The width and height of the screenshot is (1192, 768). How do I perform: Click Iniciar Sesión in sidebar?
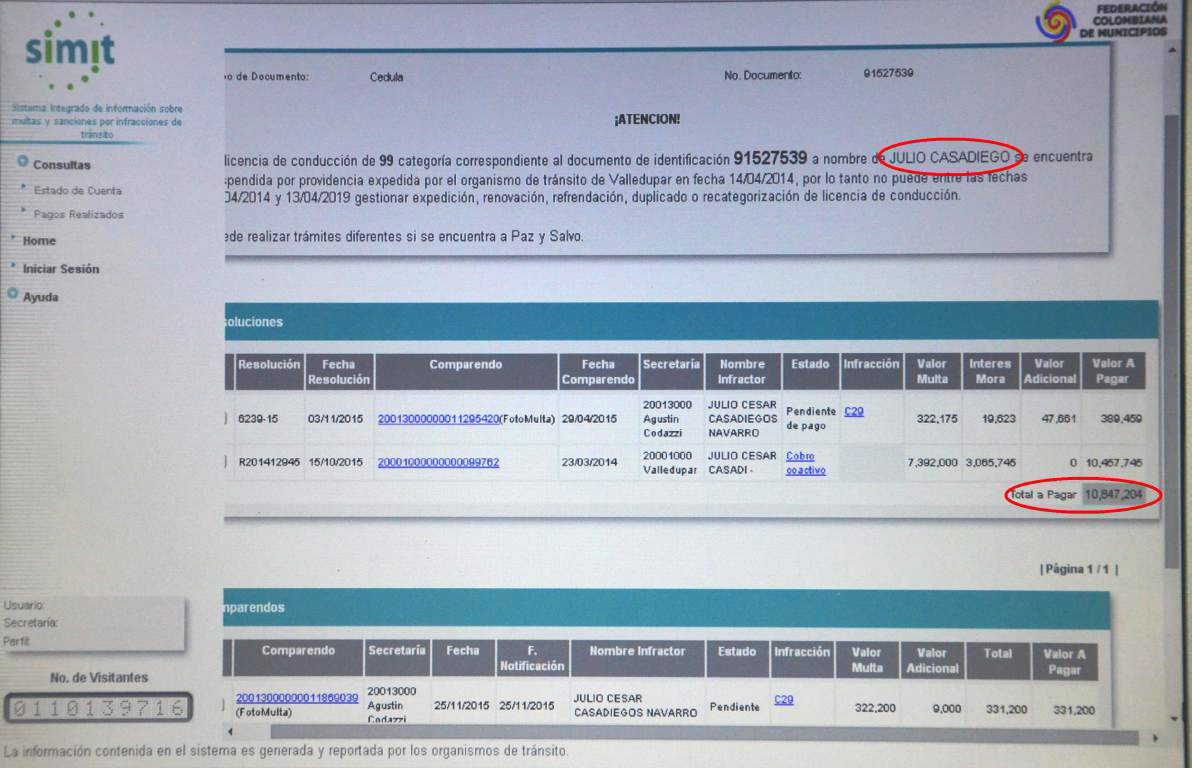(x=61, y=269)
